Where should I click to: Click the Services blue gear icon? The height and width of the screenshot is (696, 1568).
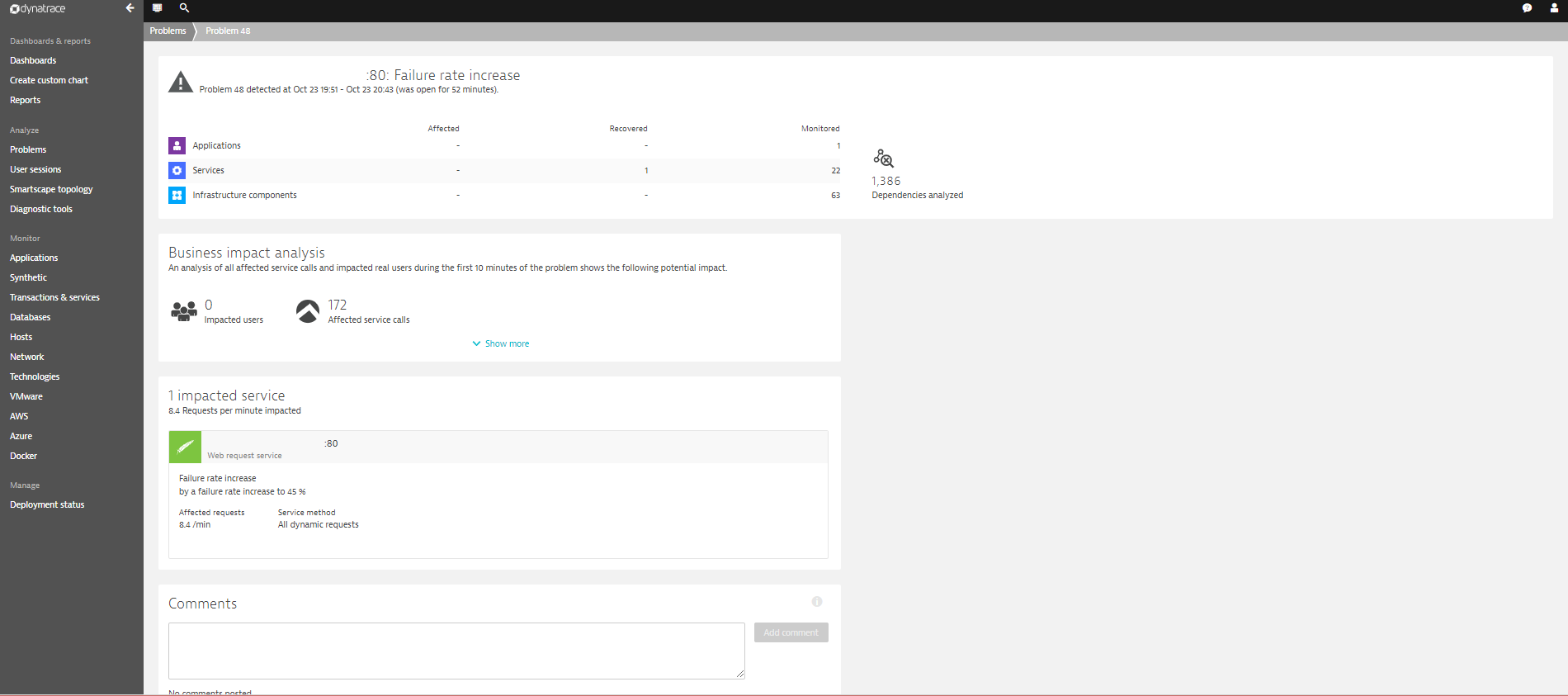pyautogui.click(x=177, y=171)
